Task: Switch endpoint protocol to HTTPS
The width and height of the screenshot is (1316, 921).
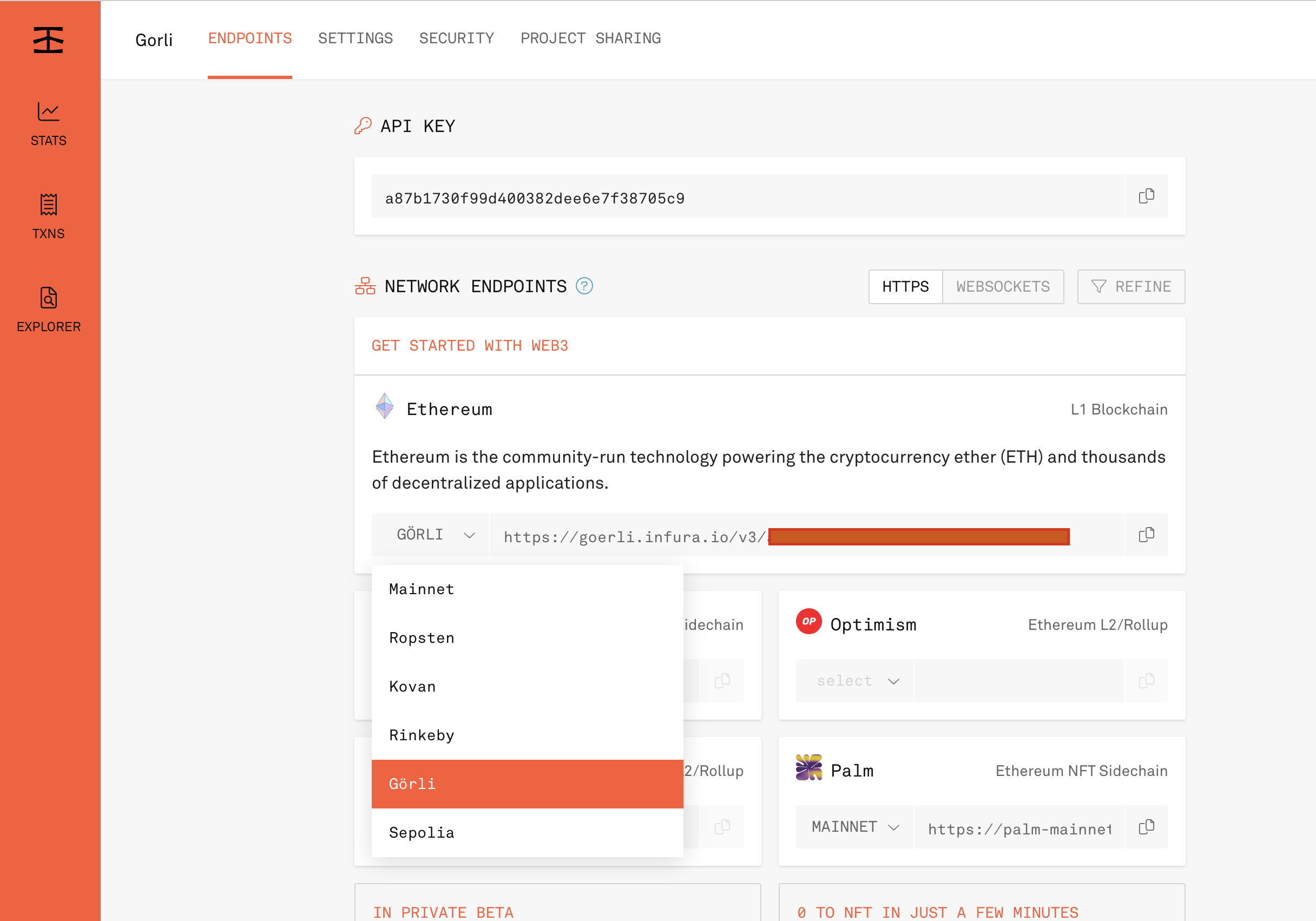Action: pos(905,287)
